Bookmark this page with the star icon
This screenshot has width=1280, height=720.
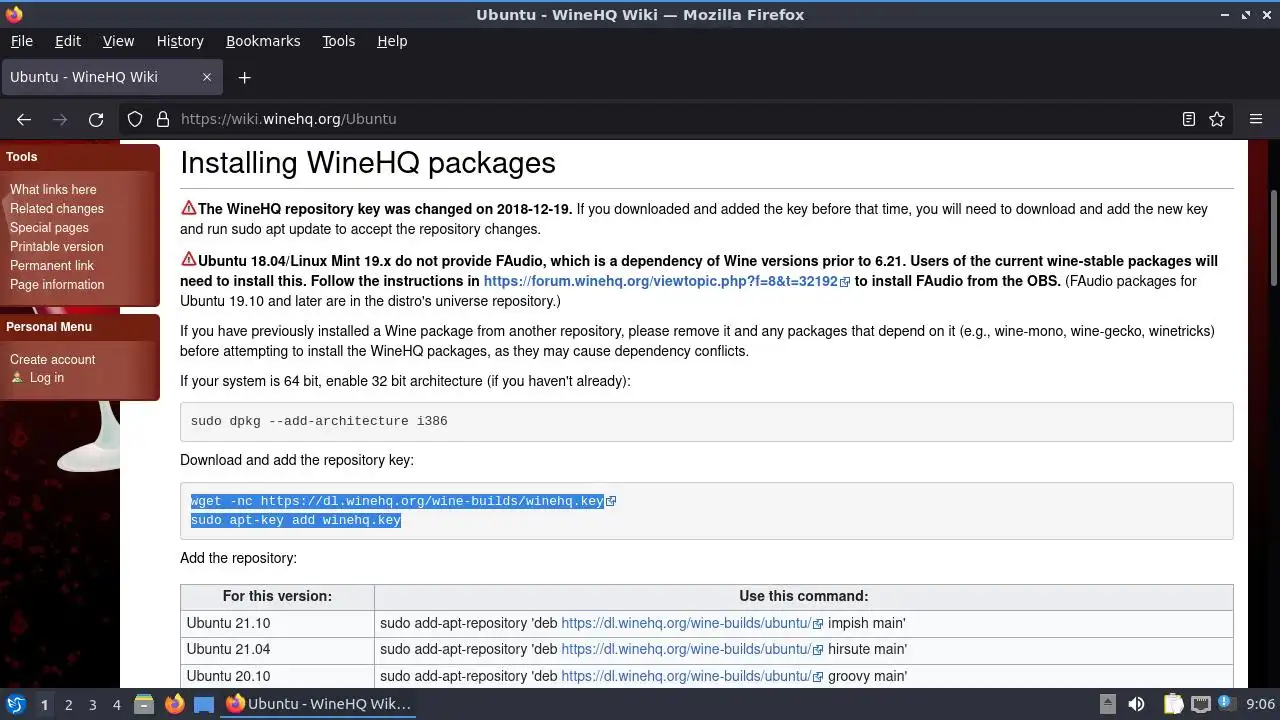pos(1217,119)
